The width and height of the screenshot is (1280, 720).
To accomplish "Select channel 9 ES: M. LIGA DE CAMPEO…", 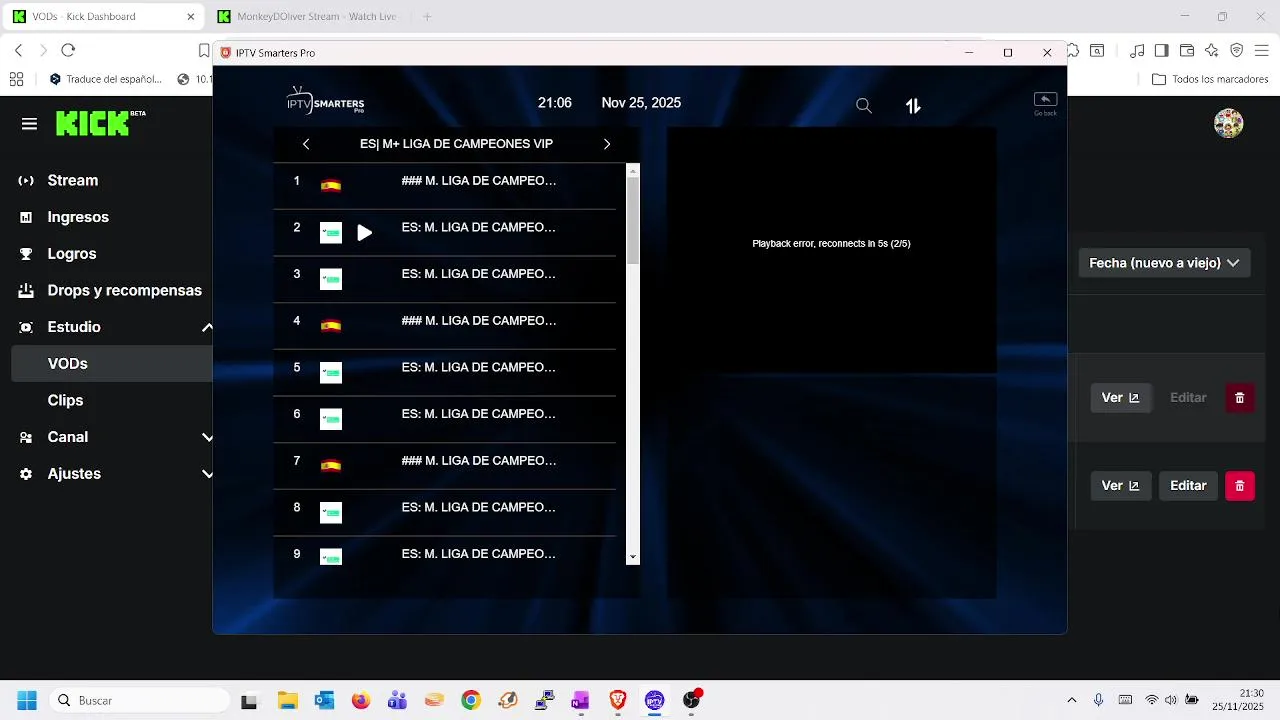I will (445, 551).
